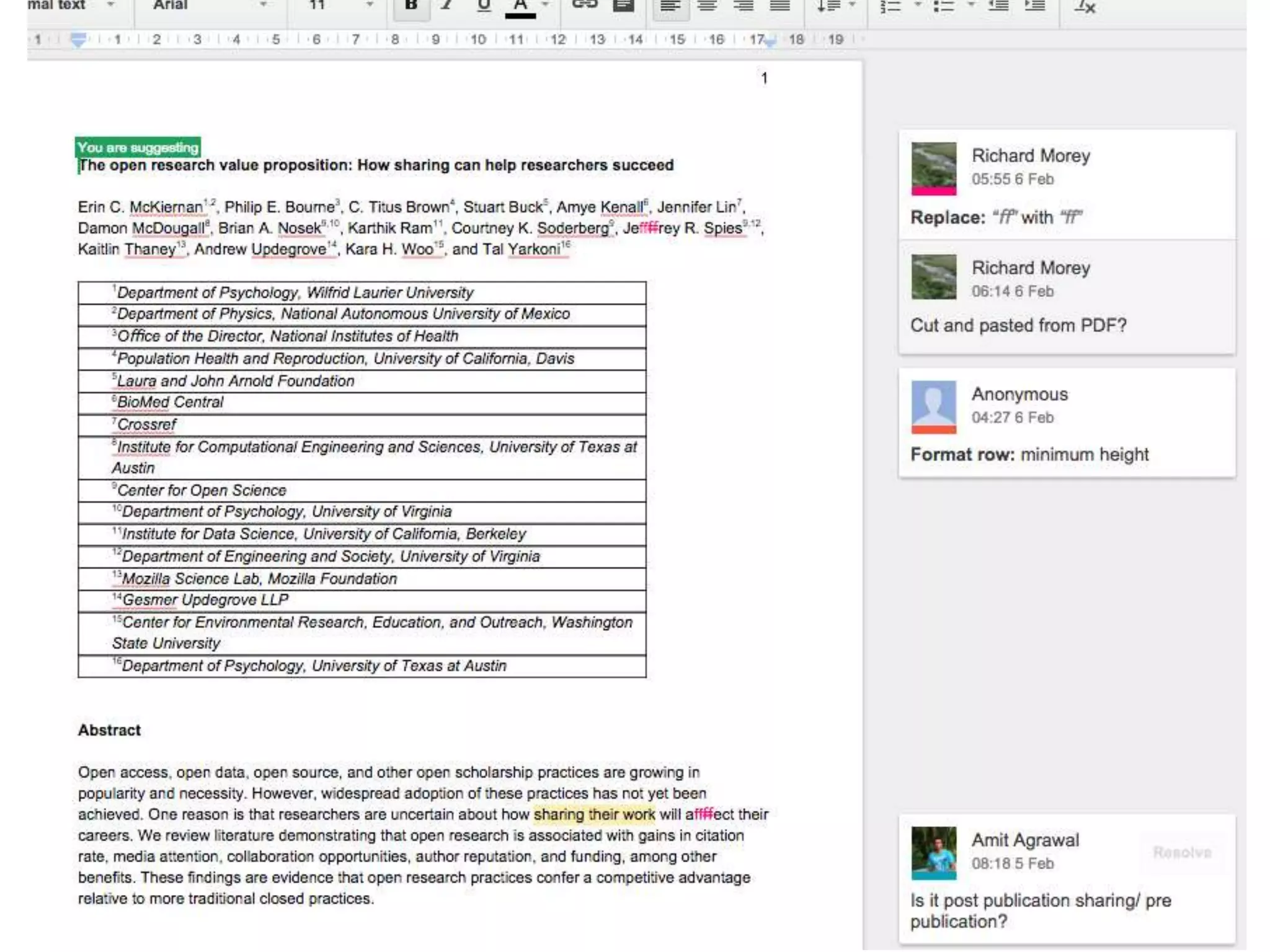Click the increase indent icon
The image size is (1270, 952).
pyautogui.click(x=1034, y=6)
